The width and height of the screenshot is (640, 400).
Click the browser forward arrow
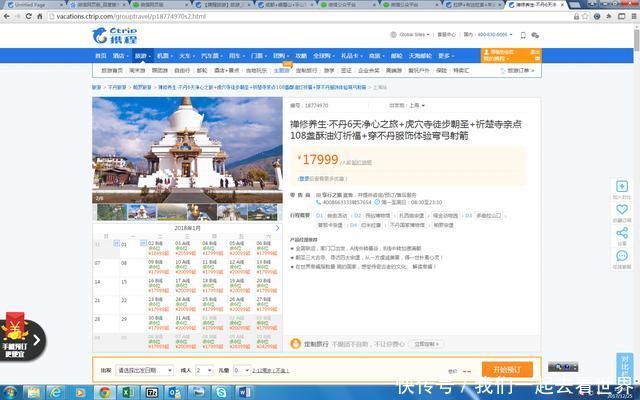tap(18, 16)
